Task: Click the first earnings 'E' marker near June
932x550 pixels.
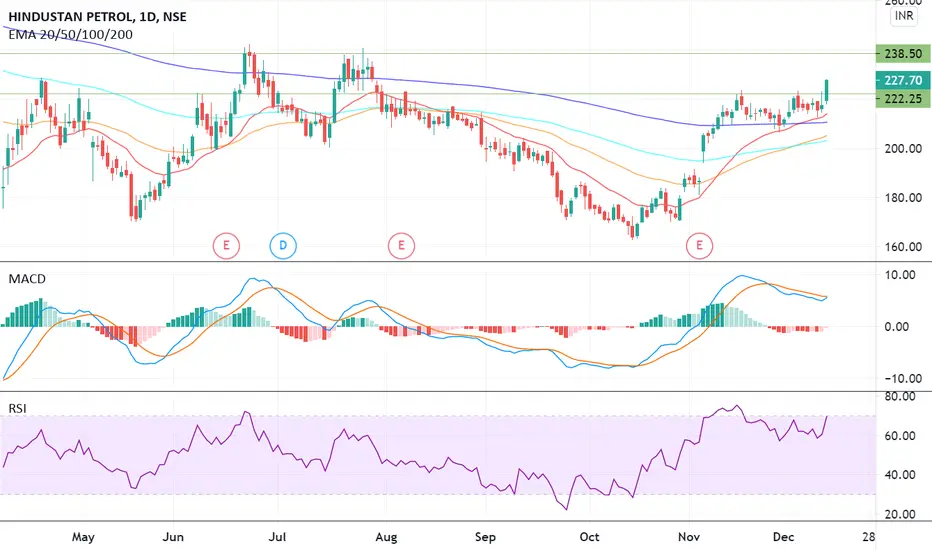Action: 226,246
